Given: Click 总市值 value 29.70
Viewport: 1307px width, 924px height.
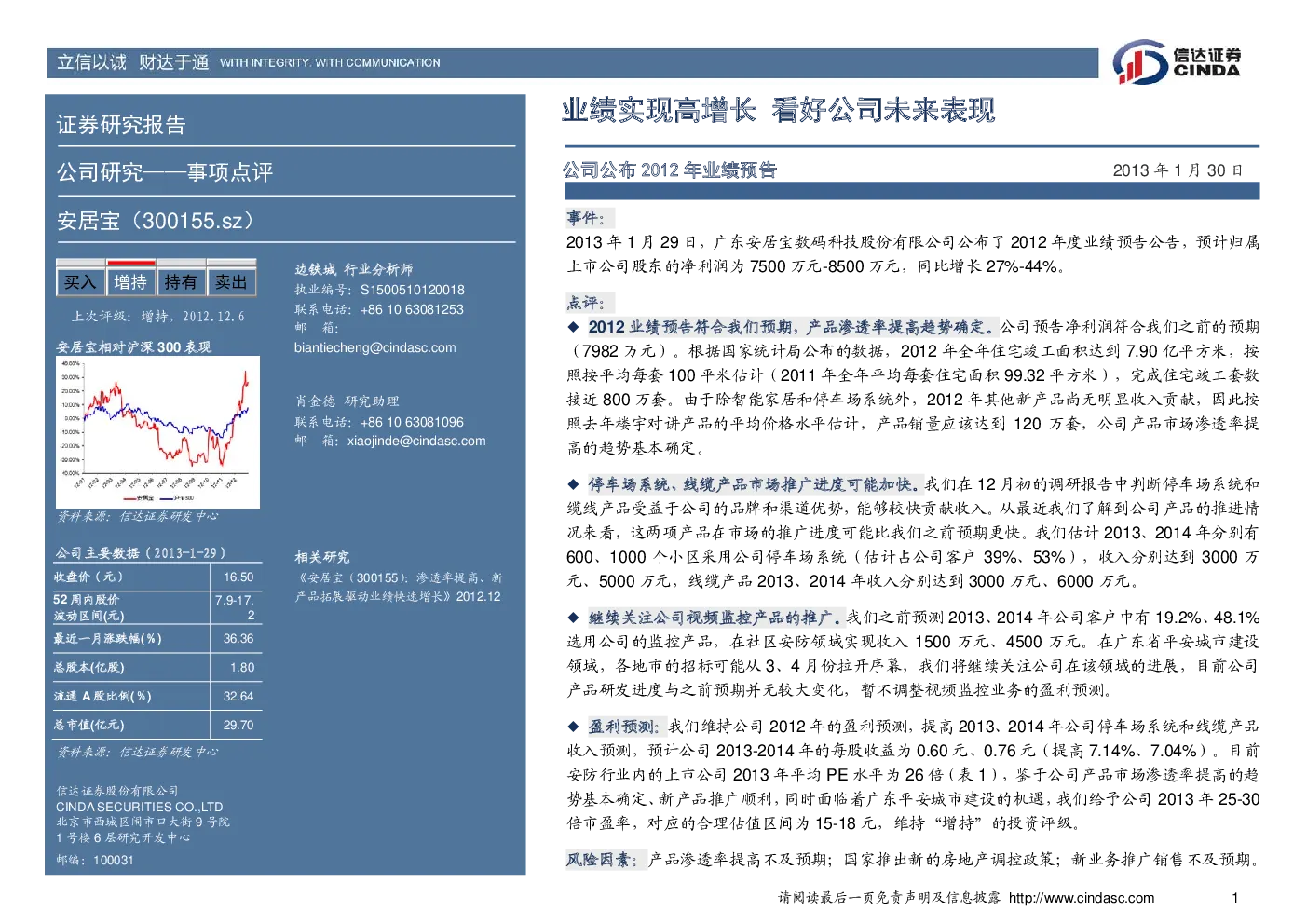Looking at the screenshot, I should (x=238, y=726).
